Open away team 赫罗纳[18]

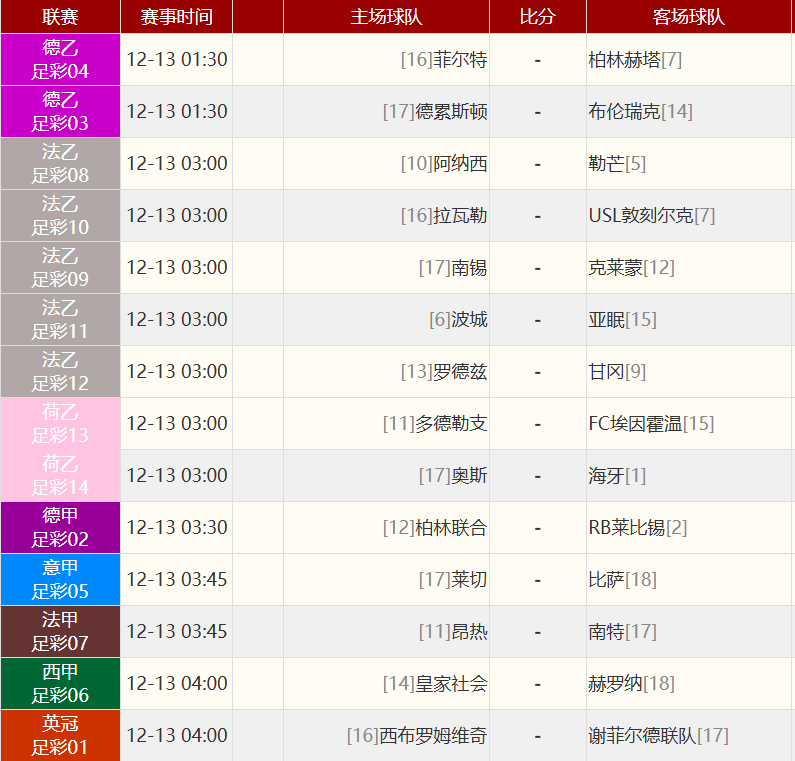(631, 683)
